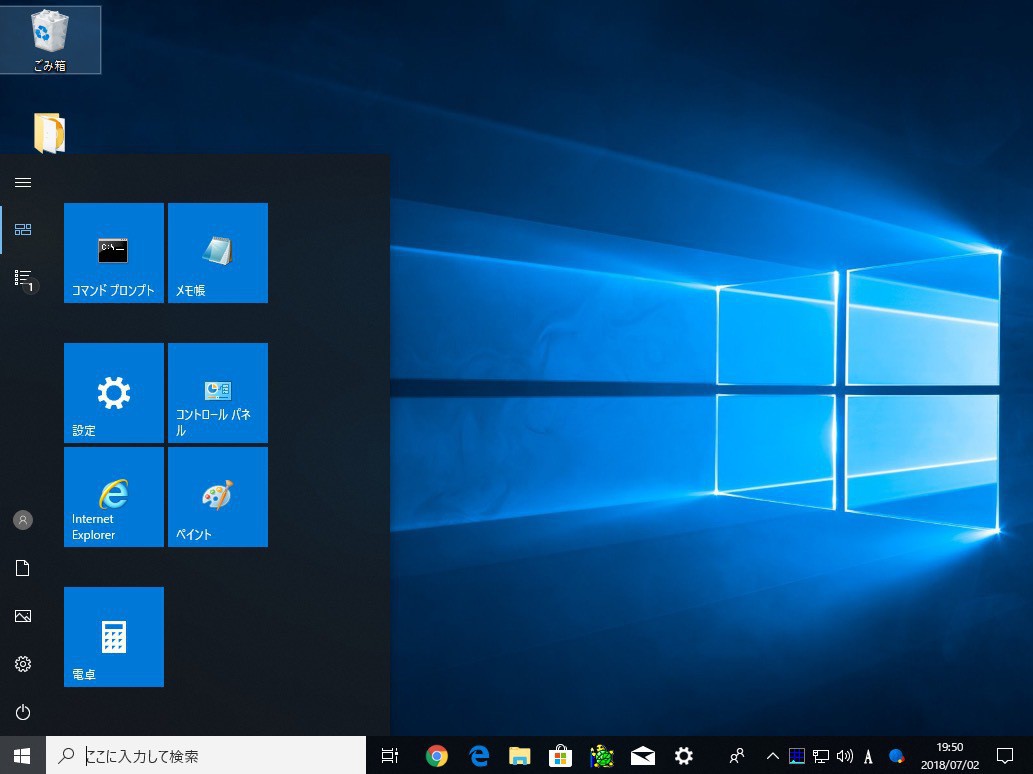Open the Settings (設定) tile
The height and width of the screenshot is (774, 1033).
click(x=113, y=392)
